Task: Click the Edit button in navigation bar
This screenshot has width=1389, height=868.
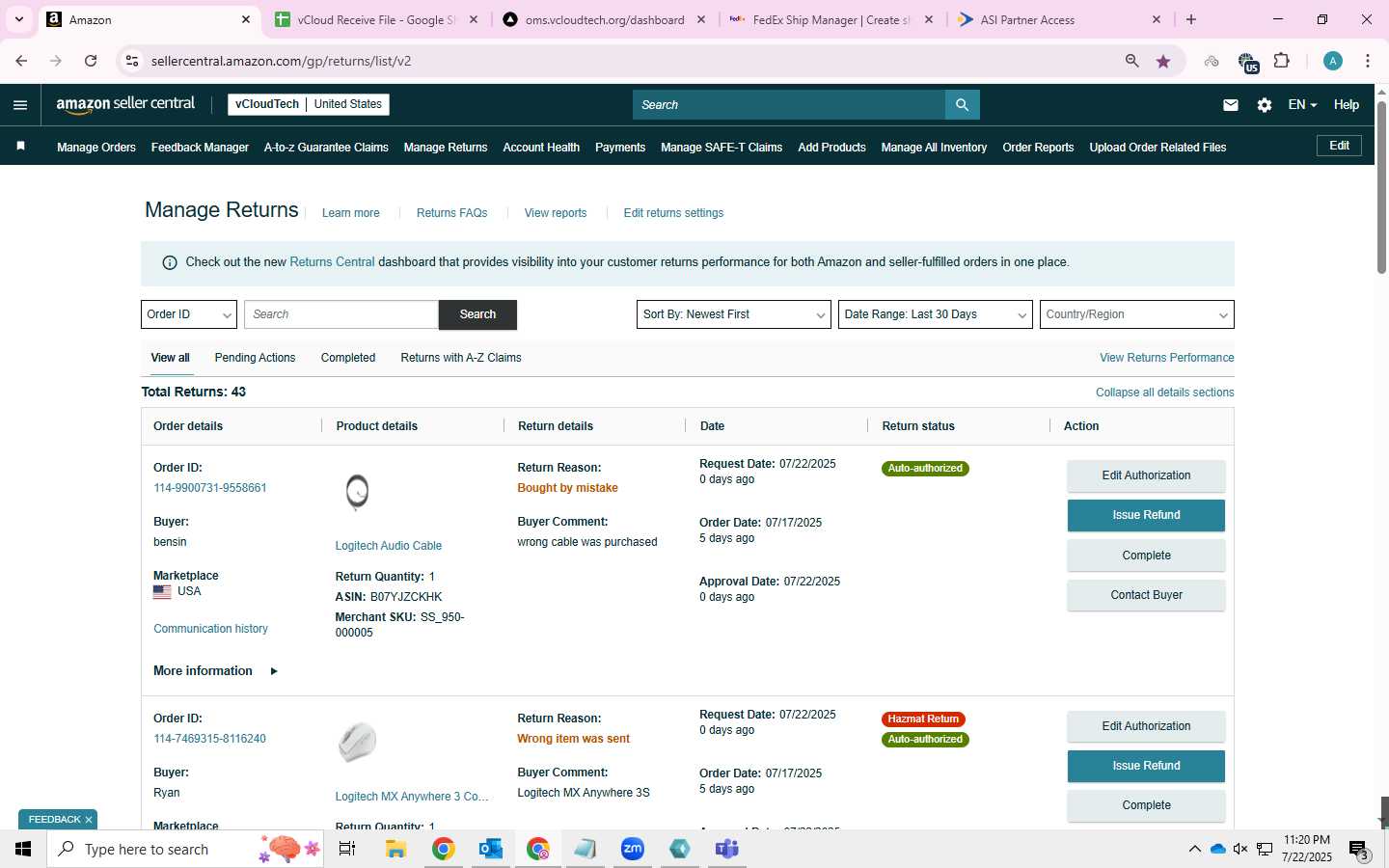Action: click(1339, 146)
